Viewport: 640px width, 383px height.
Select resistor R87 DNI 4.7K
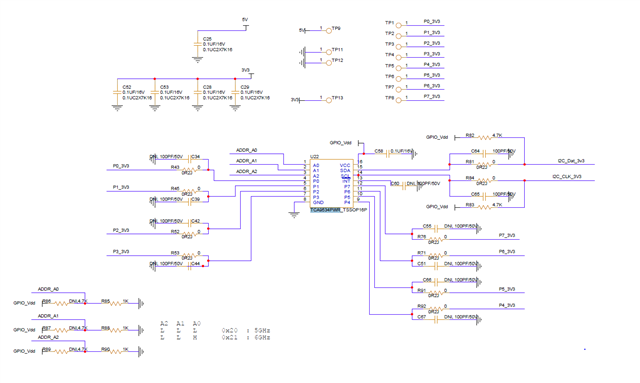tap(61, 330)
